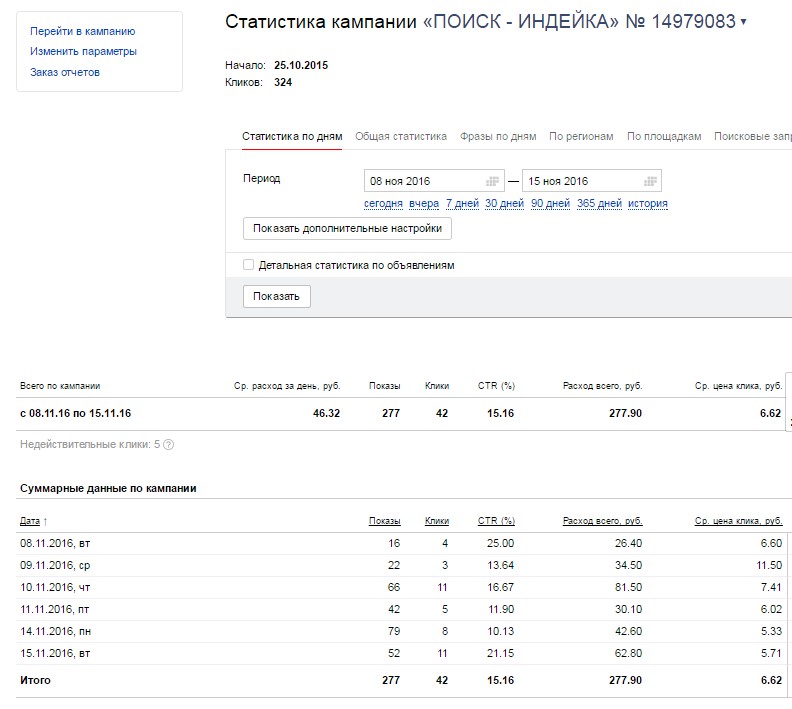The width and height of the screenshot is (792, 709).
Task: Open calendar icon in end date field
Action: click(x=651, y=181)
